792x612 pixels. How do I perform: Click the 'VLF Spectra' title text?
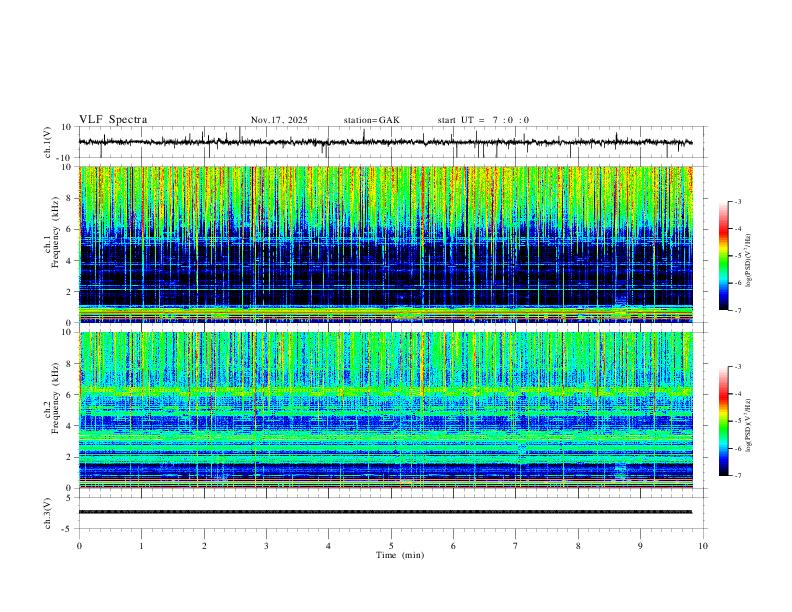[113, 120]
